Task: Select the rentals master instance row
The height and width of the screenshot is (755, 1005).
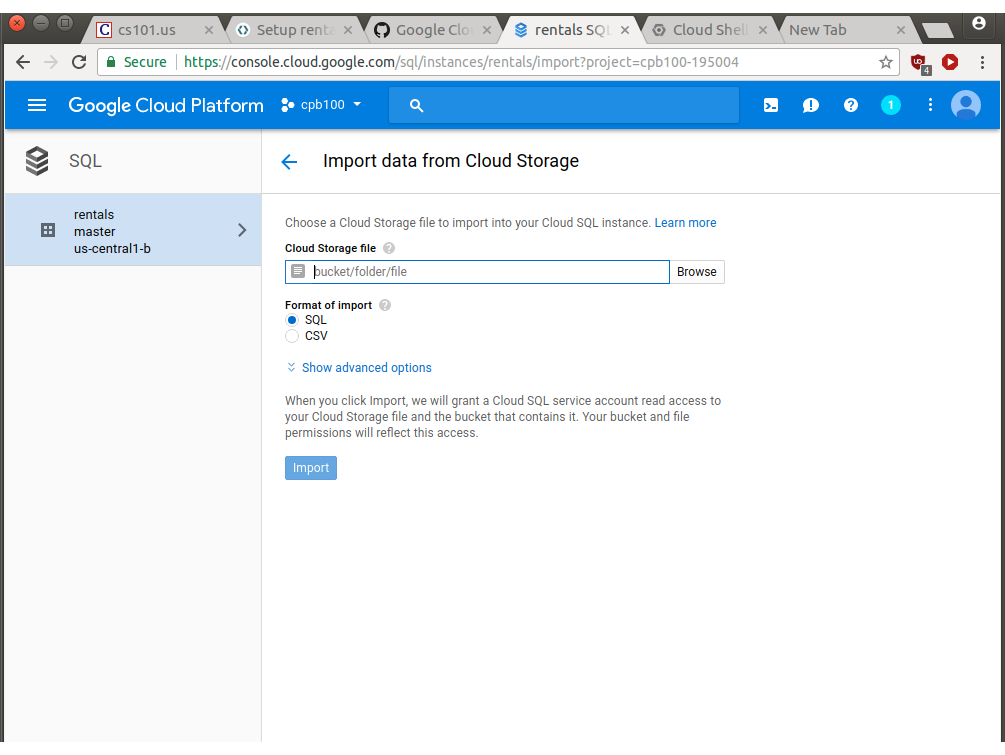Action: tap(133, 231)
